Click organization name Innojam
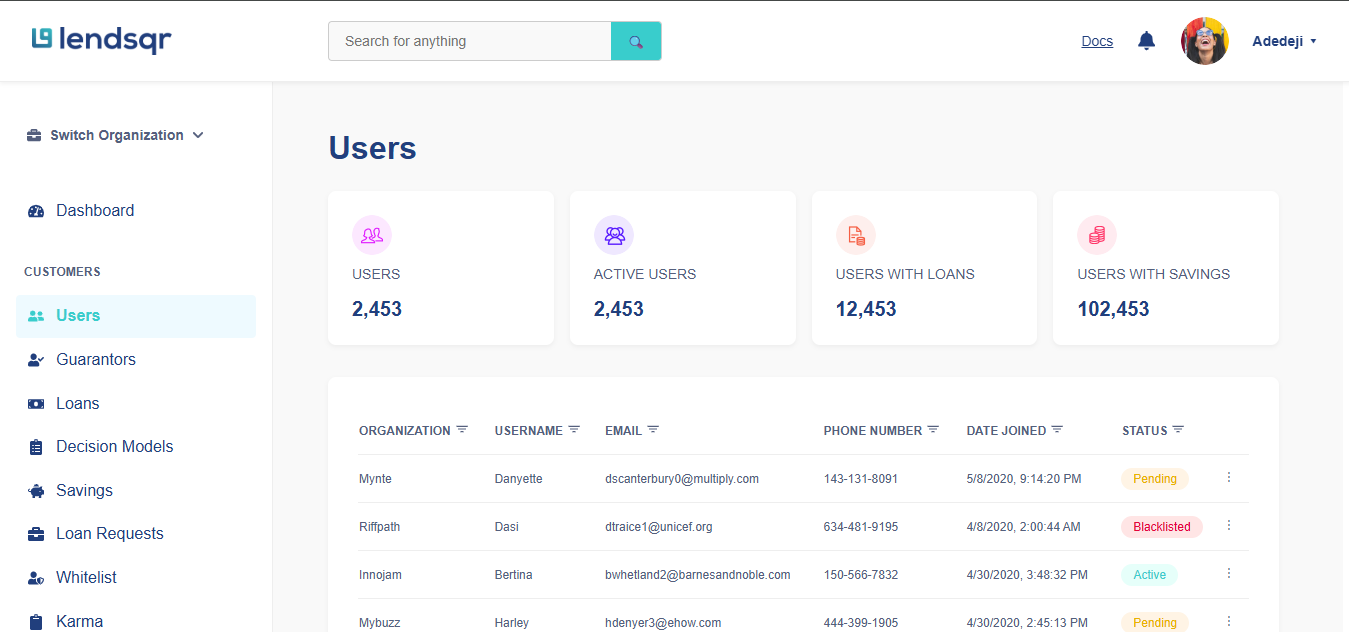This screenshot has width=1349, height=632. pyautogui.click(x=380, y=575)
